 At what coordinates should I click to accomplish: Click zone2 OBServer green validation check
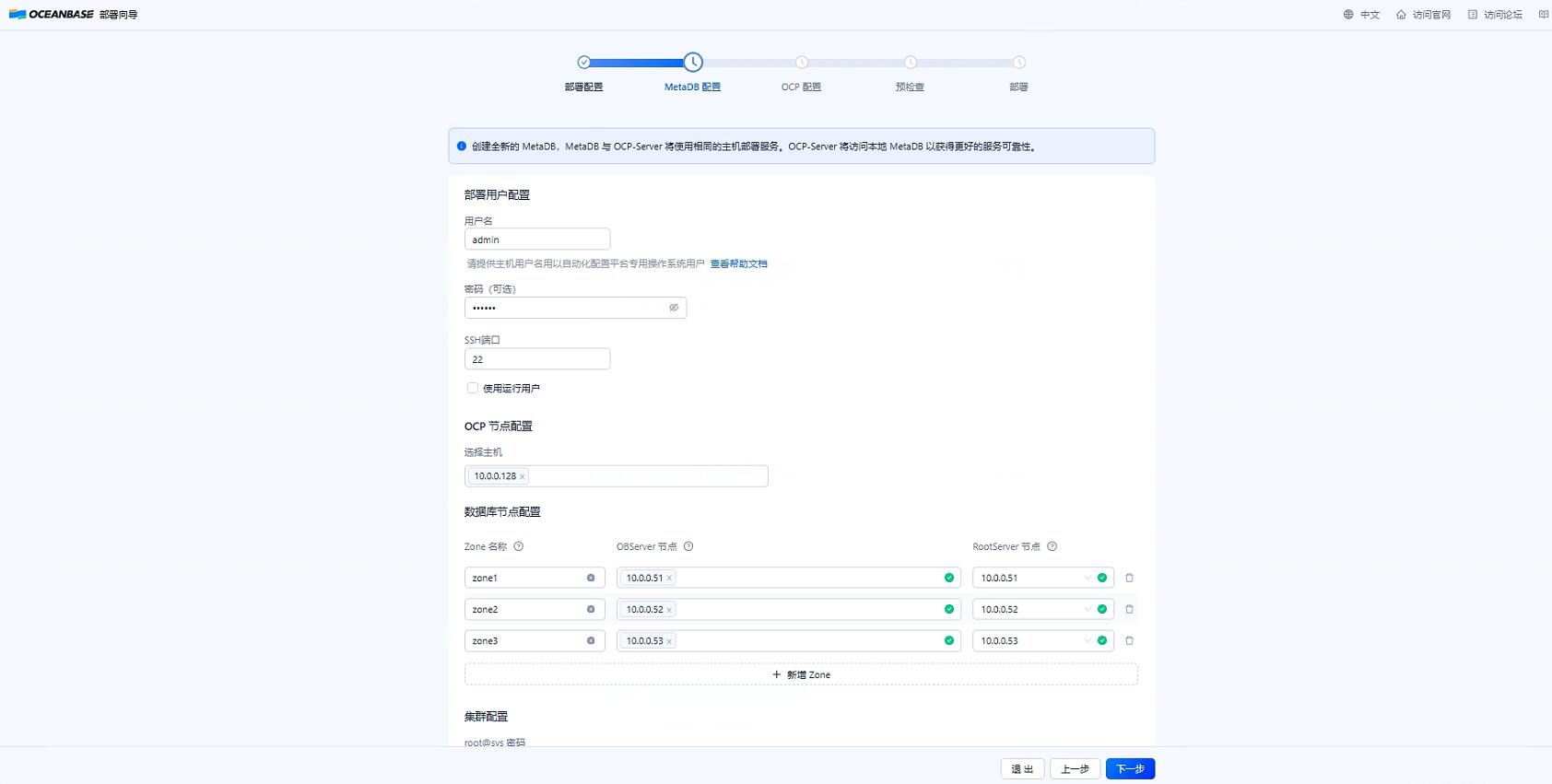pos(949,609)
